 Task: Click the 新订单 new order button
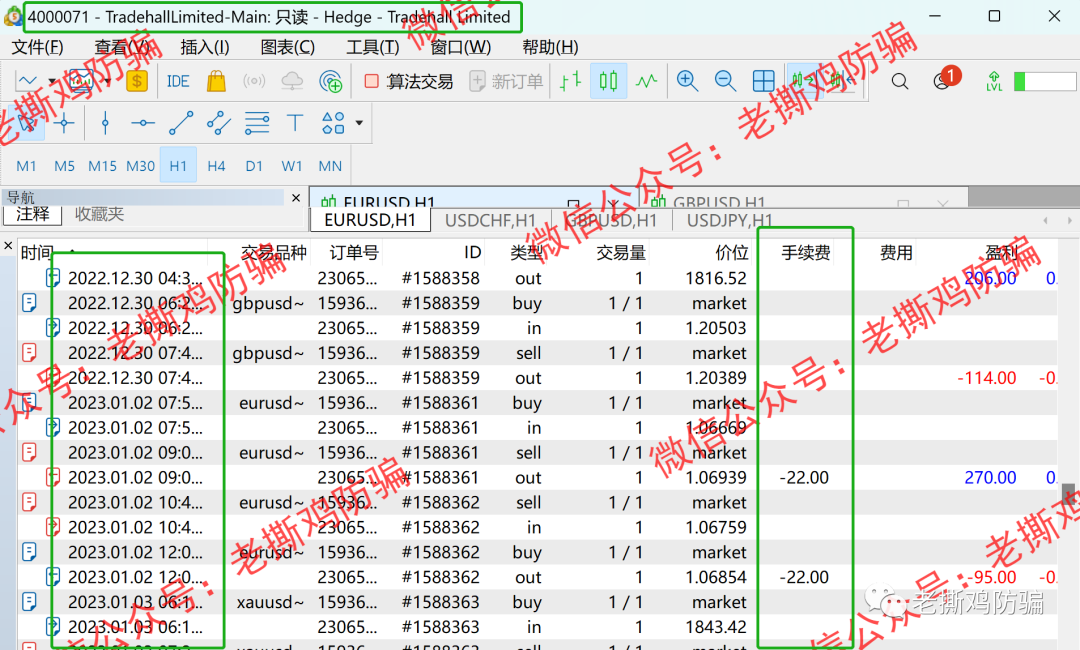(507, 81)
